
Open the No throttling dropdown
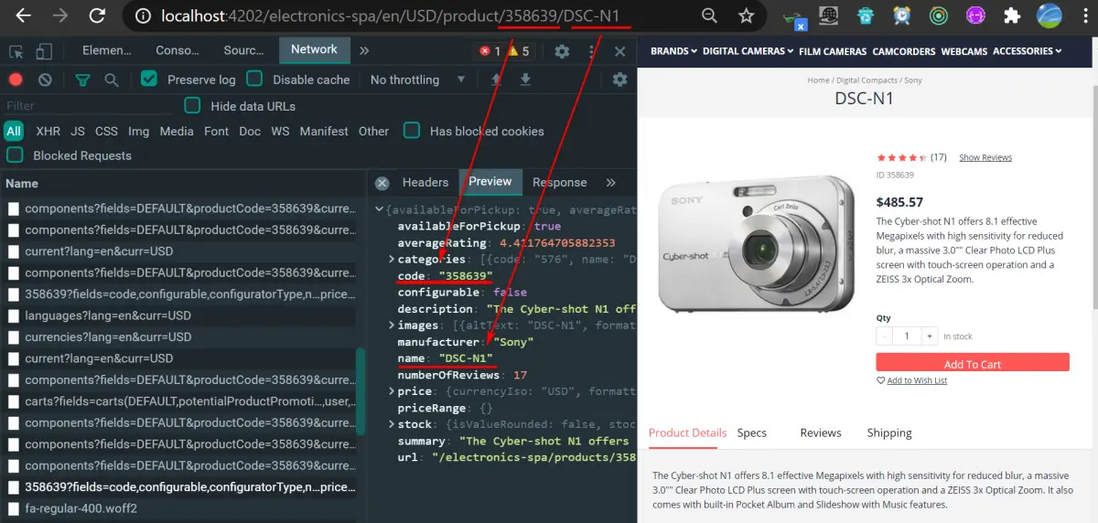pos(417,80)
